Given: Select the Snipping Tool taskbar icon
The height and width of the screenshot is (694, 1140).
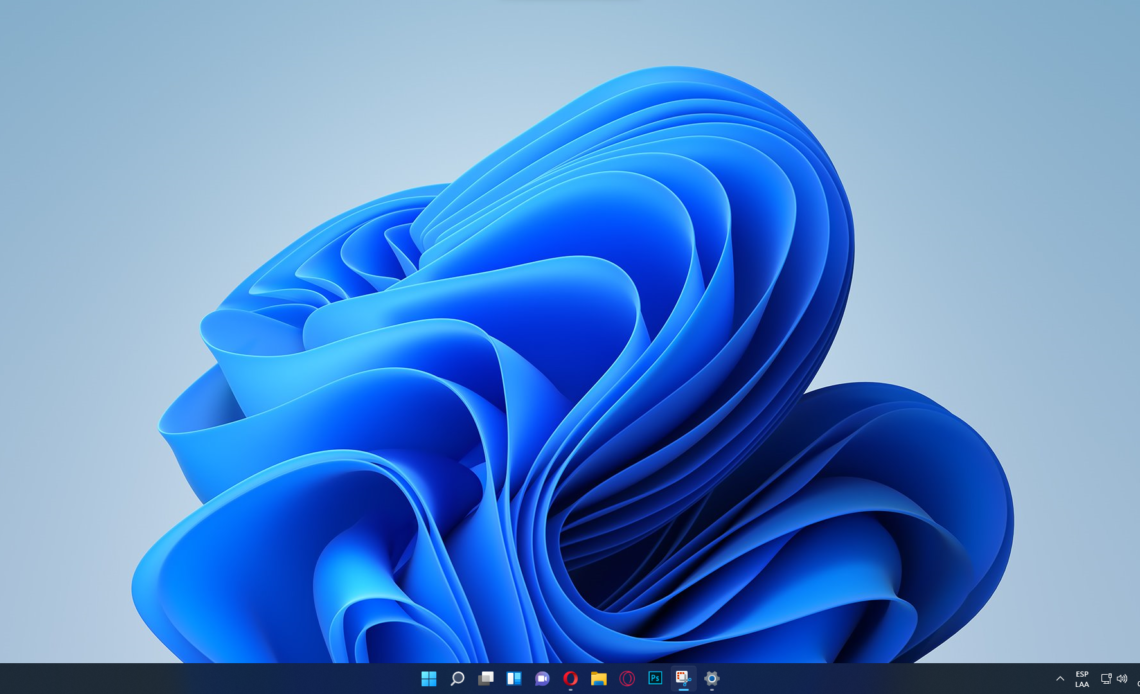Looking at the screenshot, I should pyautogui.click(x=683, y=679).
